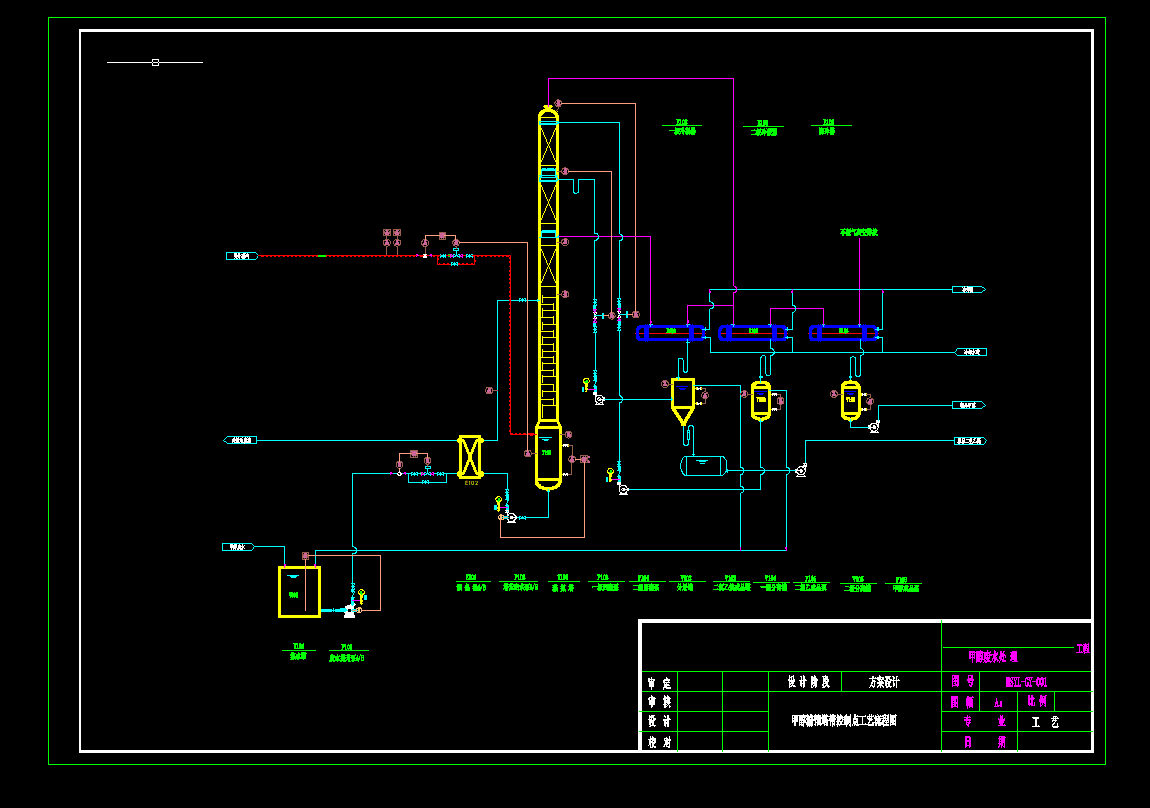Select instrument bubble on column top

click(x=558, y=103)
